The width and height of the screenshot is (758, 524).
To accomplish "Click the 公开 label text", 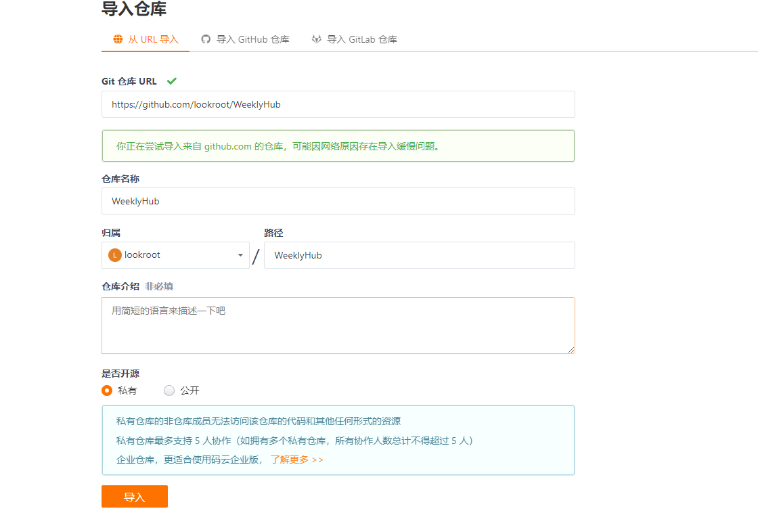I will tap(189, 390).
